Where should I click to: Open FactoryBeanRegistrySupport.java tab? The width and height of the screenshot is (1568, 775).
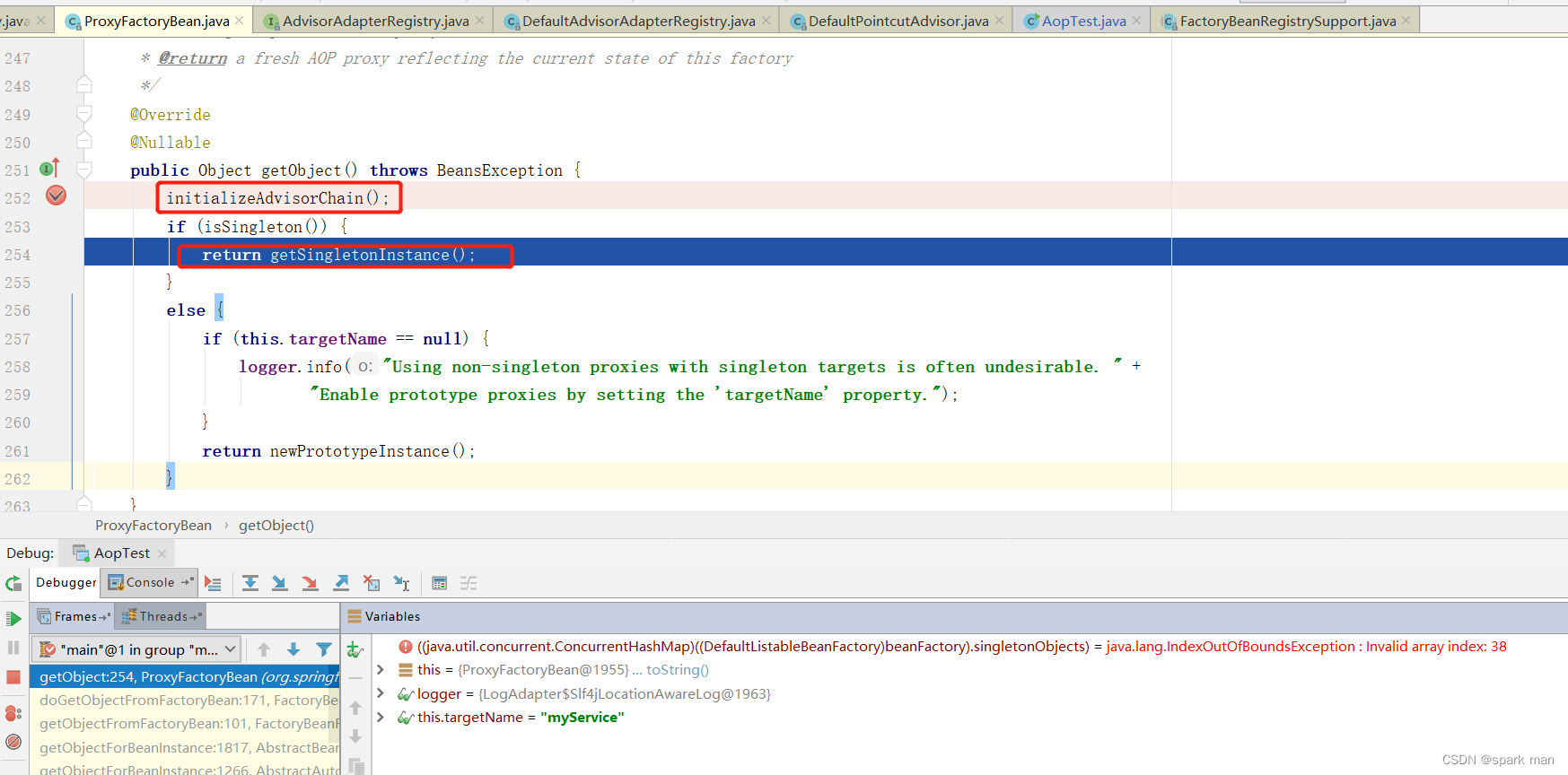[1288, 21]
